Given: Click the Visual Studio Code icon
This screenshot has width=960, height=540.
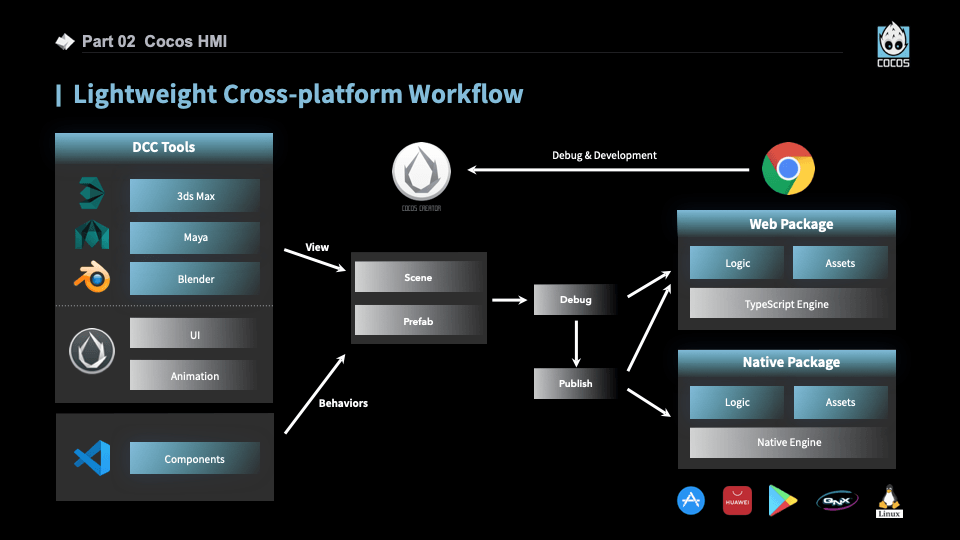Looking at the screenshot, I should pos(92,457).
